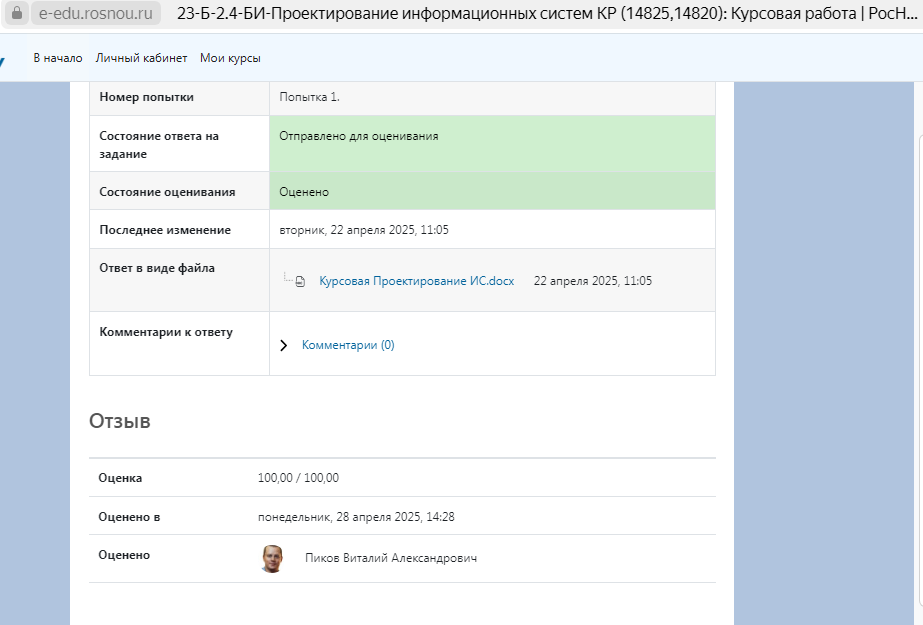Click the e-edu.rosnou.ru address field
The image size is (923, 625).
tap(95, 16)
